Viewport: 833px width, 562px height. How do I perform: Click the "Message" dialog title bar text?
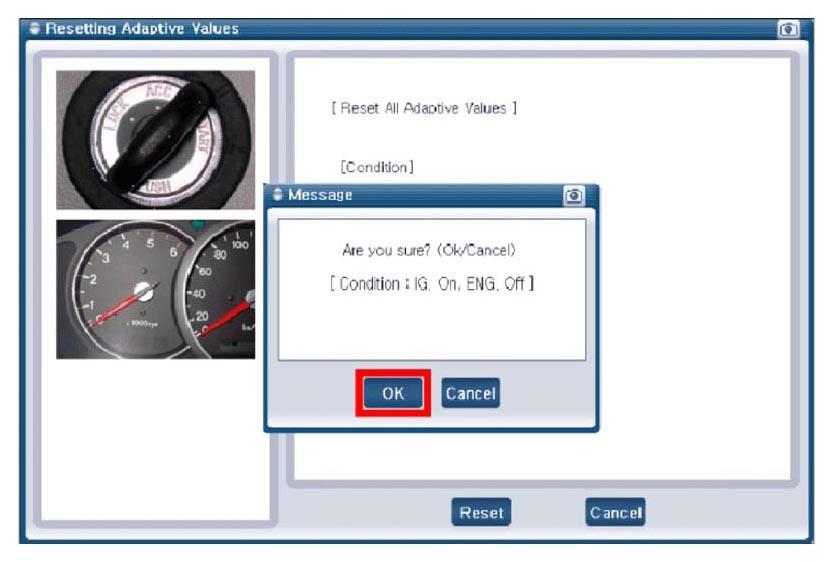coord(320,195)
